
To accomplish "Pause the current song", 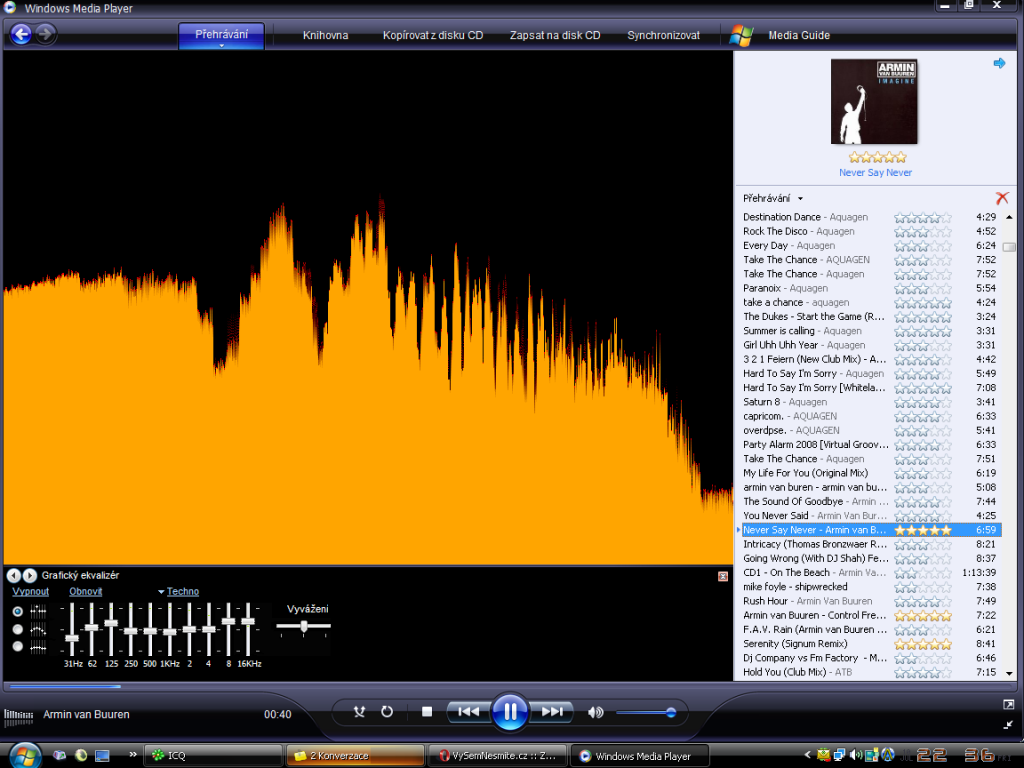I will pos(510,712).
